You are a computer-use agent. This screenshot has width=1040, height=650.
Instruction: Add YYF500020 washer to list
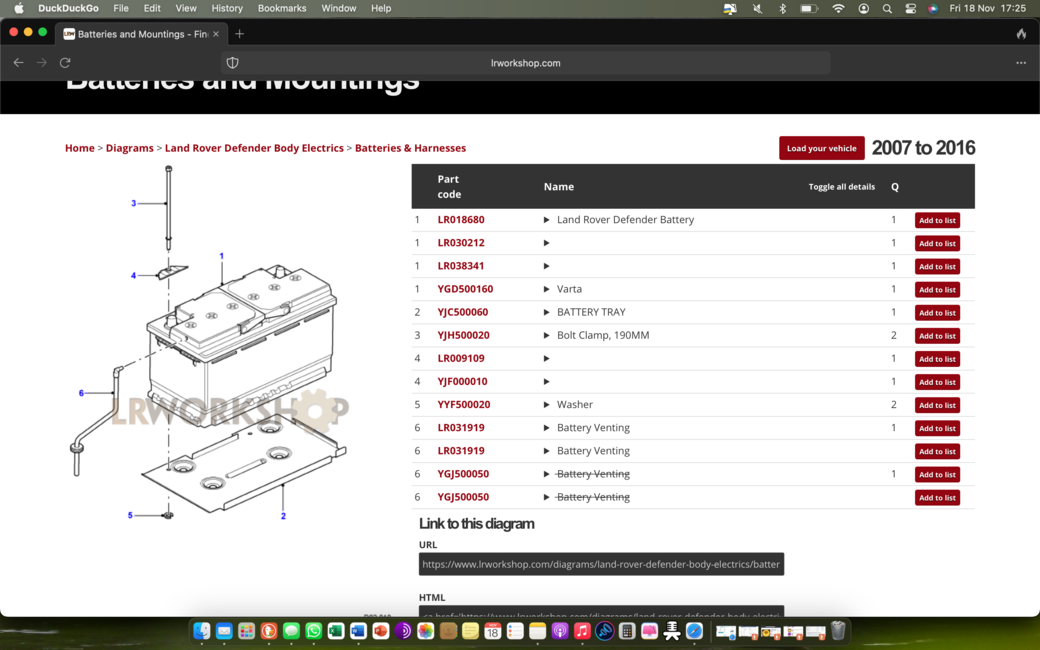[937, 405]
